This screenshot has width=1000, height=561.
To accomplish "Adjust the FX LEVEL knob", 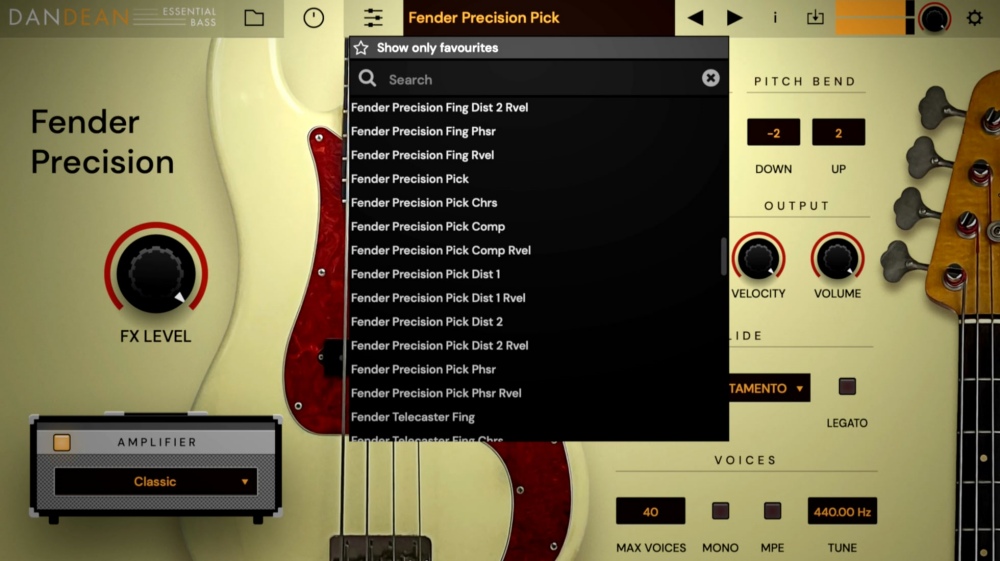I will coord(156,273).
